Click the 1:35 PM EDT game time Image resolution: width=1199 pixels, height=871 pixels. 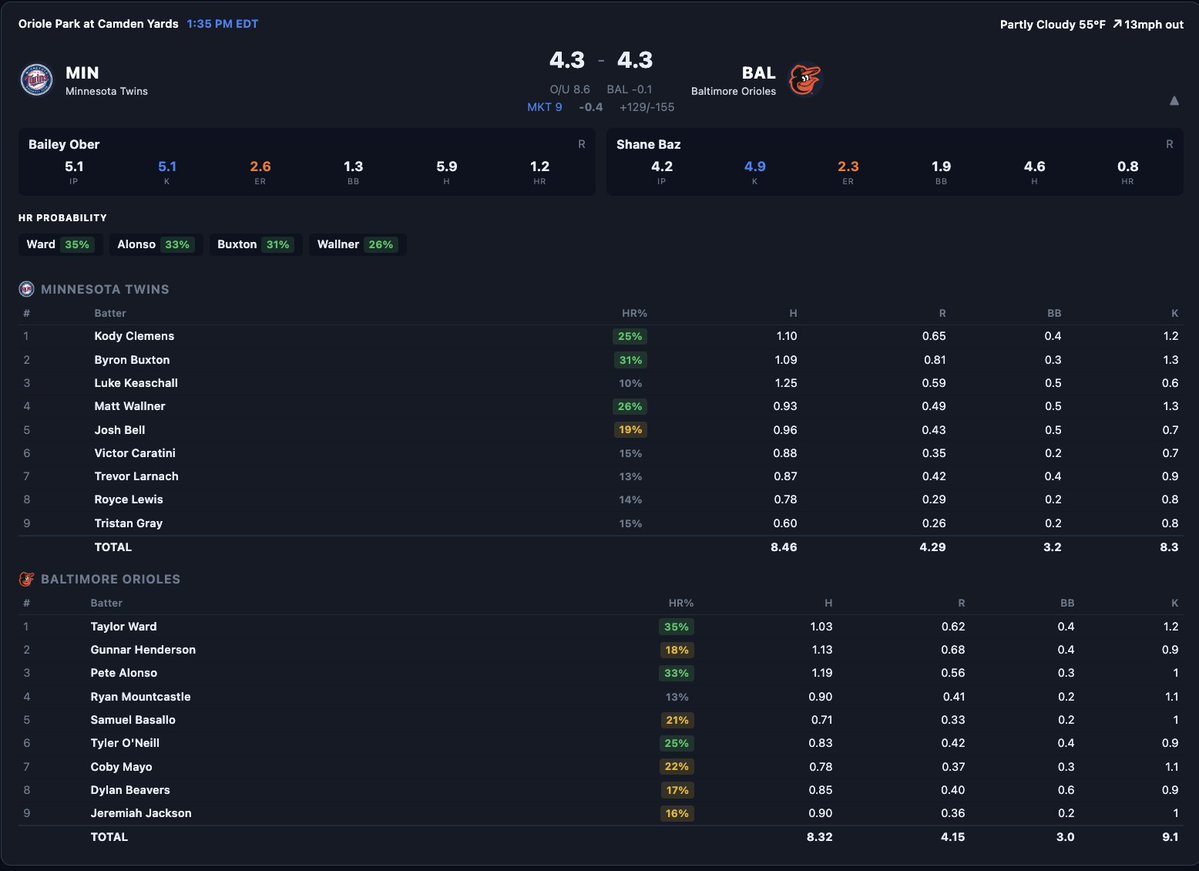point(223,24)
